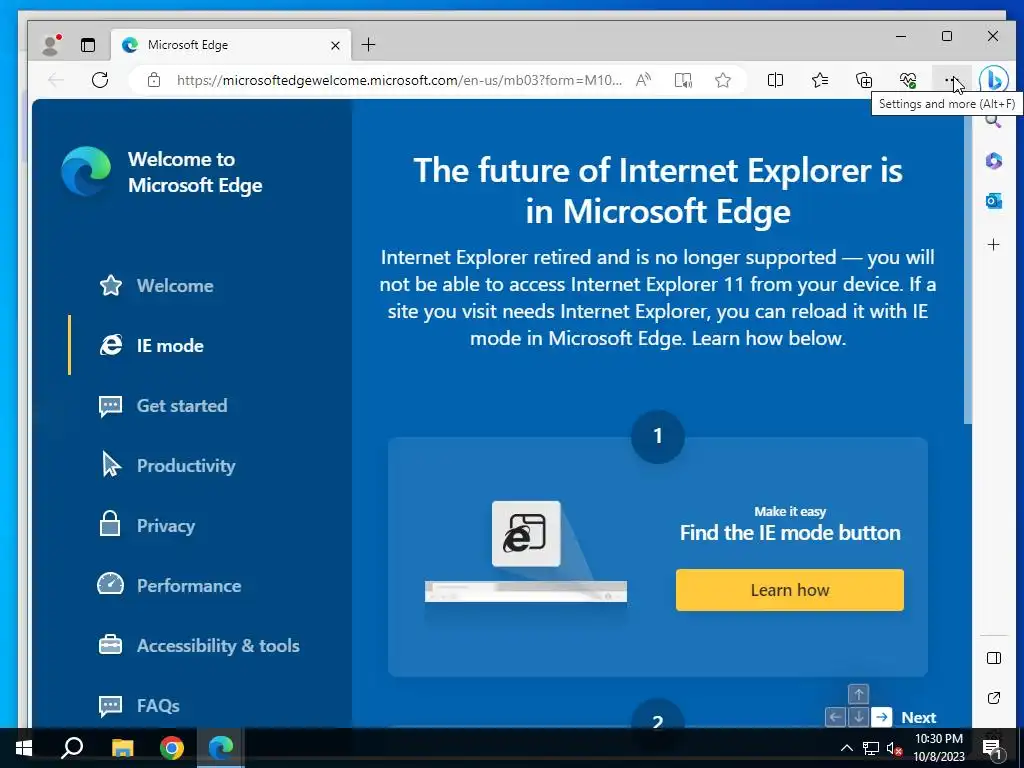Click the up arrow key navigation icon
The height and width of the screenshot is (768, 1024).
pyautogui.click(x=858, y=694)
